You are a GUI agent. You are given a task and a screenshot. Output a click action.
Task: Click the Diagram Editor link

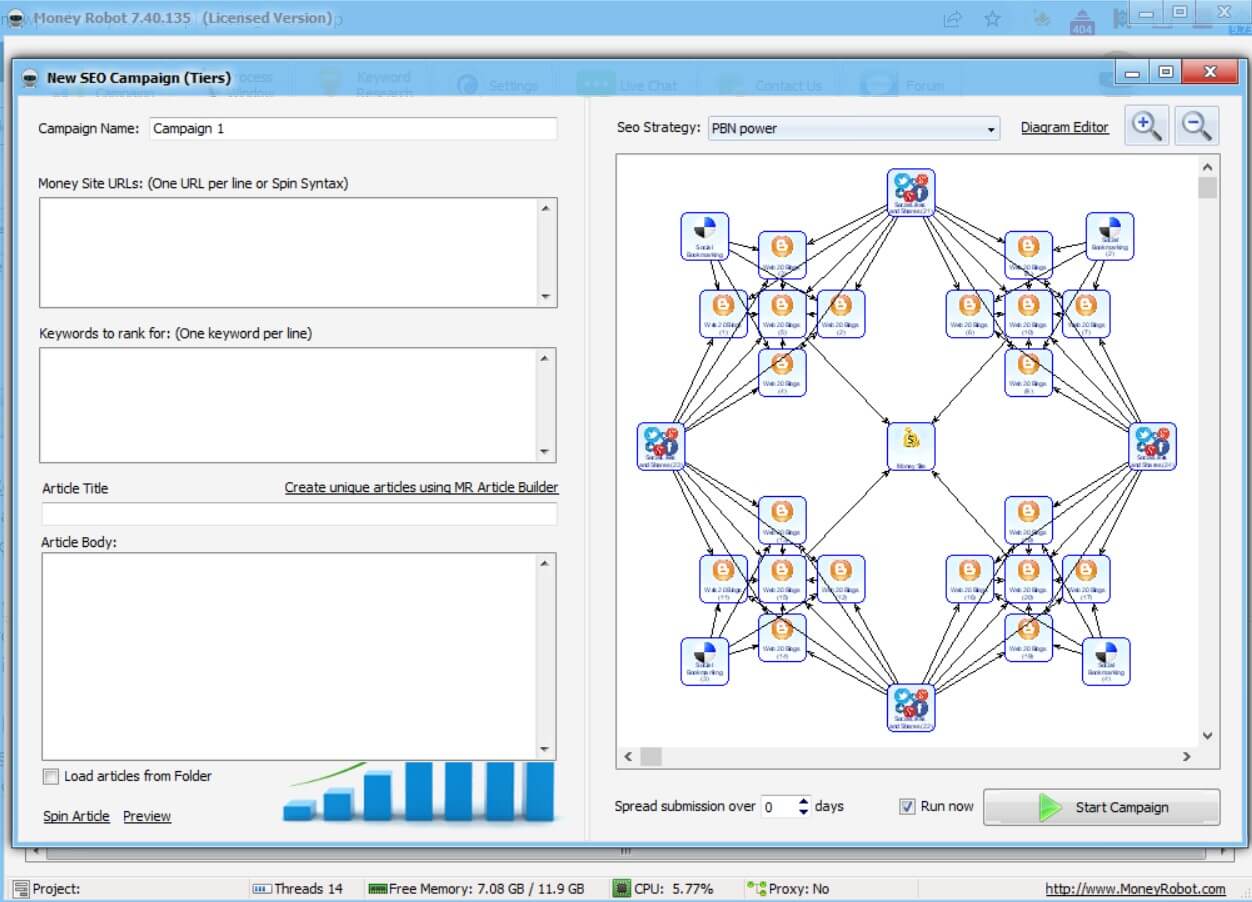[1065, 127]
